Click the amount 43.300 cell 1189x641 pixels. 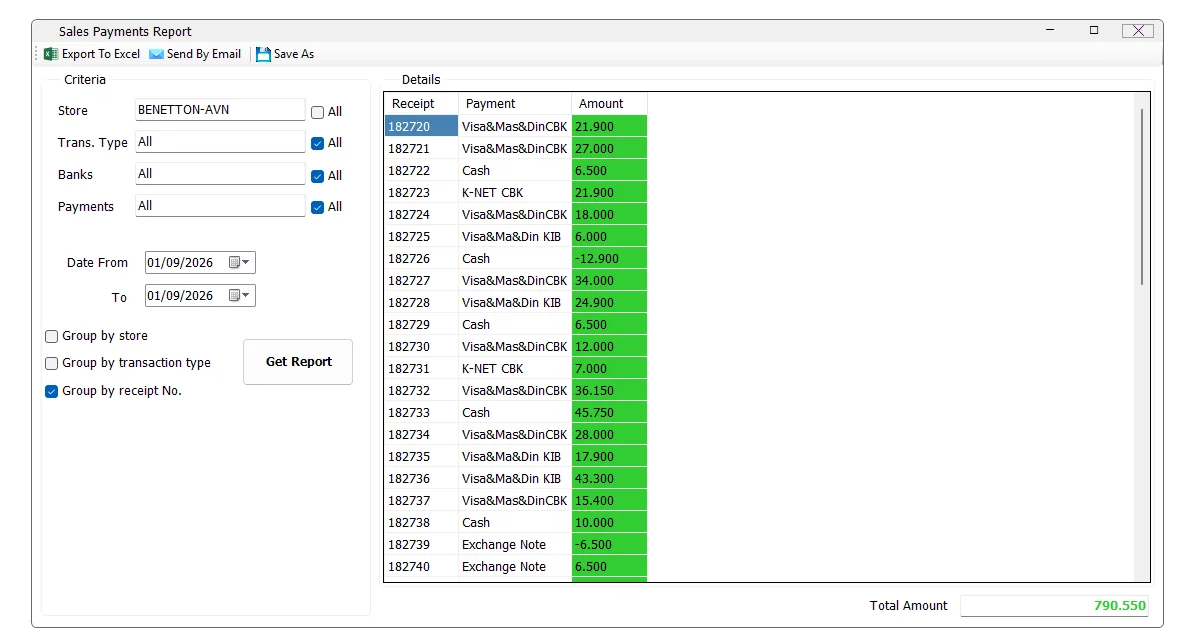point(609,479)
